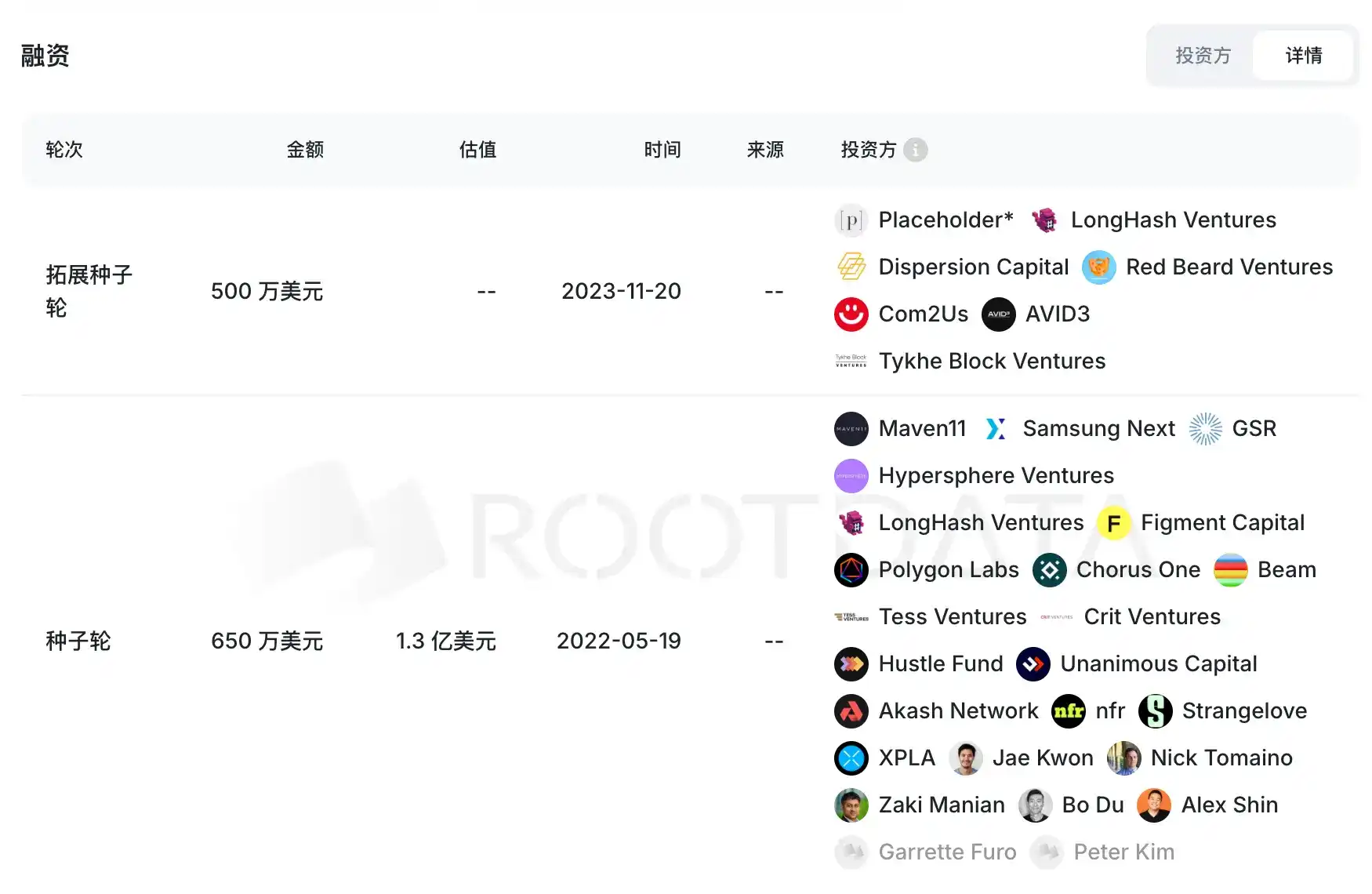
Task: Click the Akash Network red logo
Action: click(851, 711)
